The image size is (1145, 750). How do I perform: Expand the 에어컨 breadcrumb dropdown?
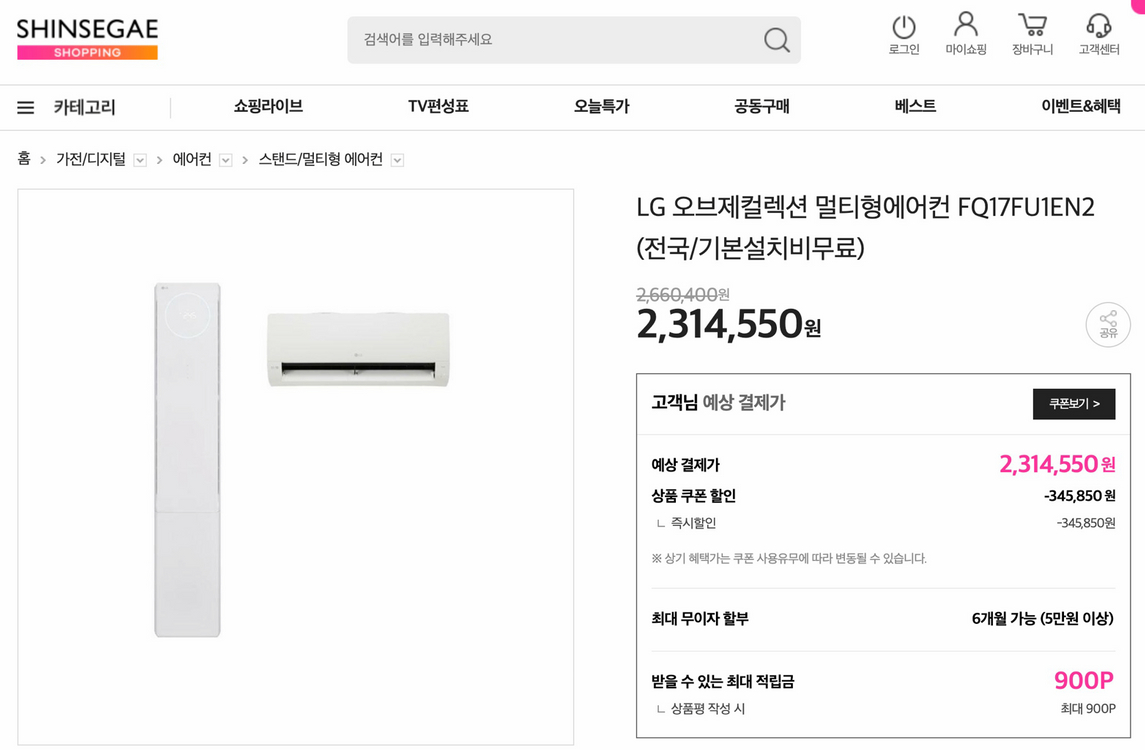click(226, 160)
